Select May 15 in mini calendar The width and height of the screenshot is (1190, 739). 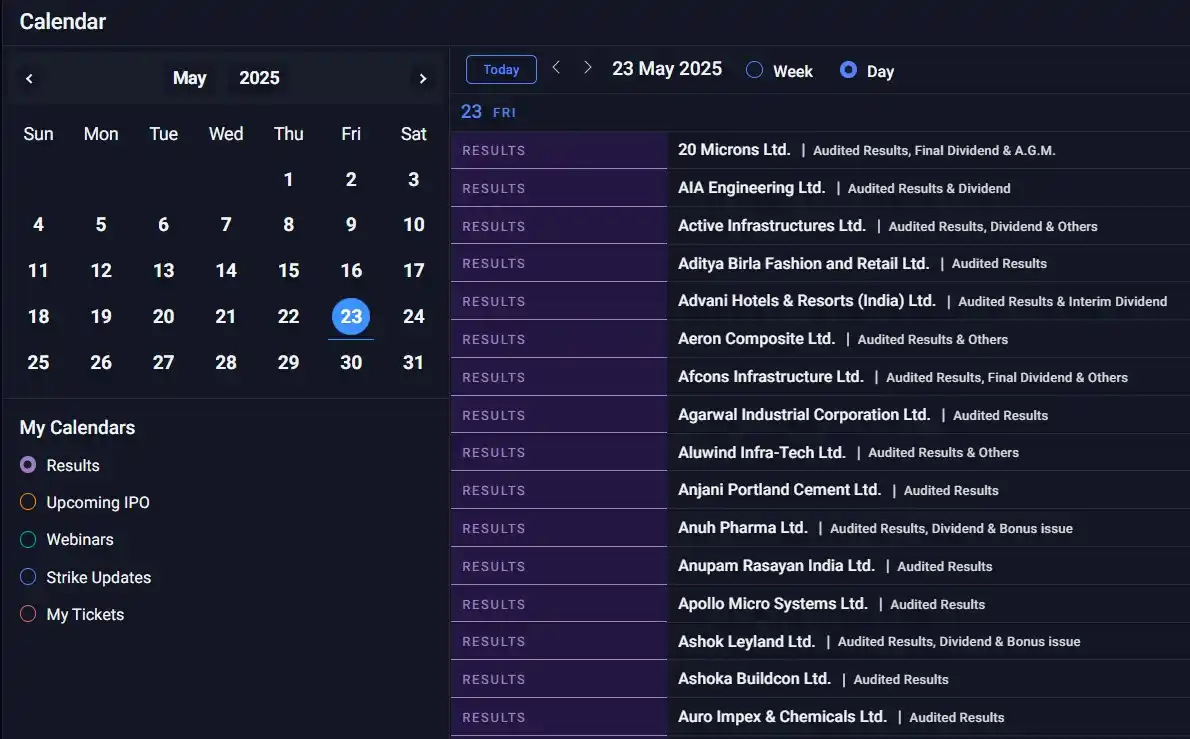[x=288, y=271]
